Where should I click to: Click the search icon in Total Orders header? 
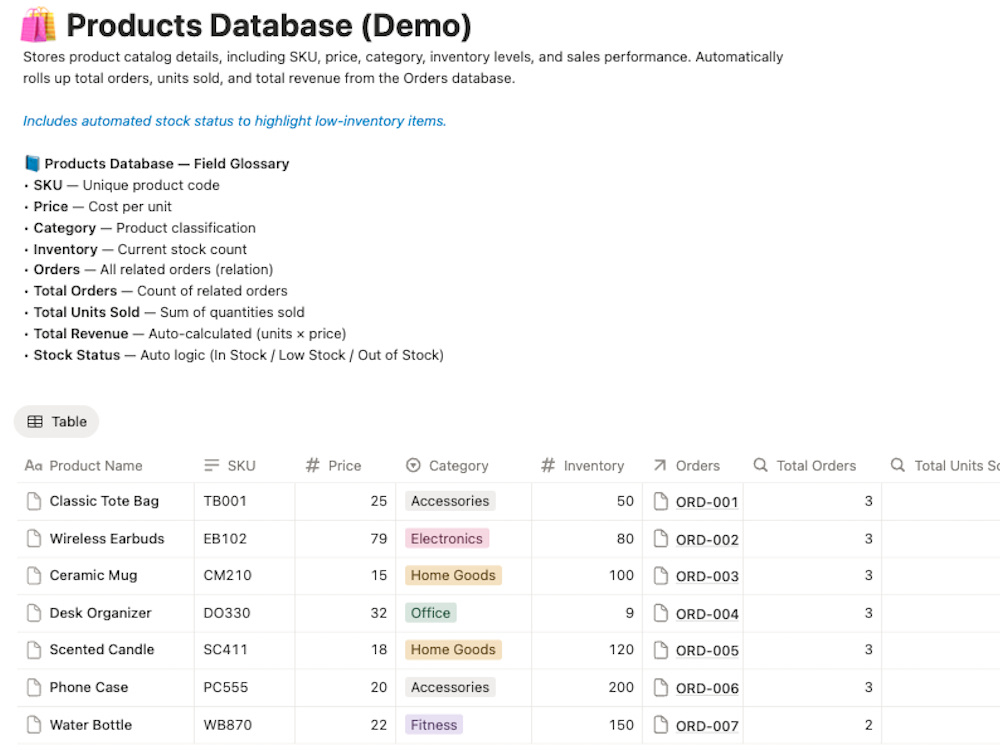coord(760,465)
